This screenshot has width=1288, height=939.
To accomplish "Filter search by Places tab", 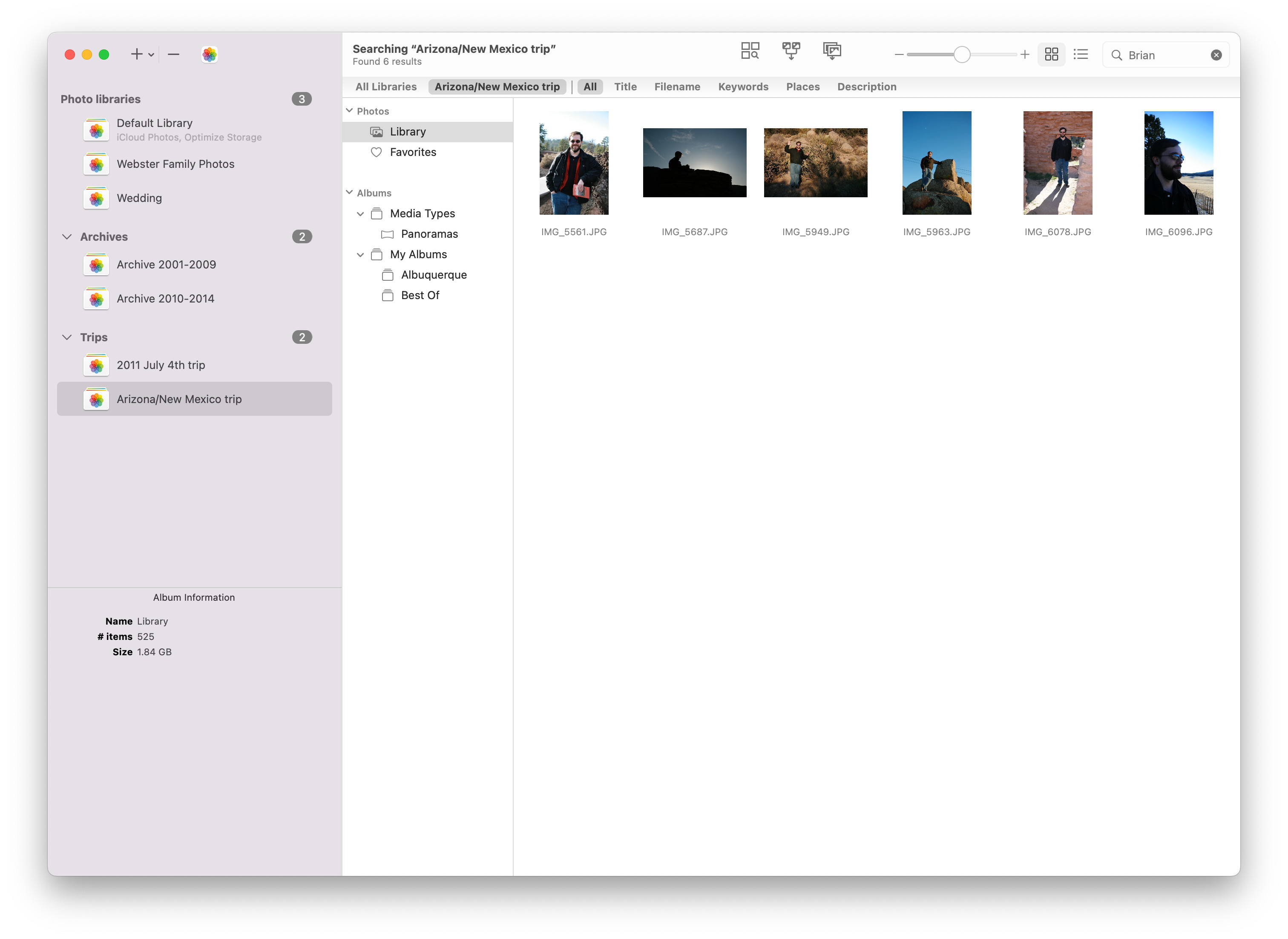I will [802, 87].
